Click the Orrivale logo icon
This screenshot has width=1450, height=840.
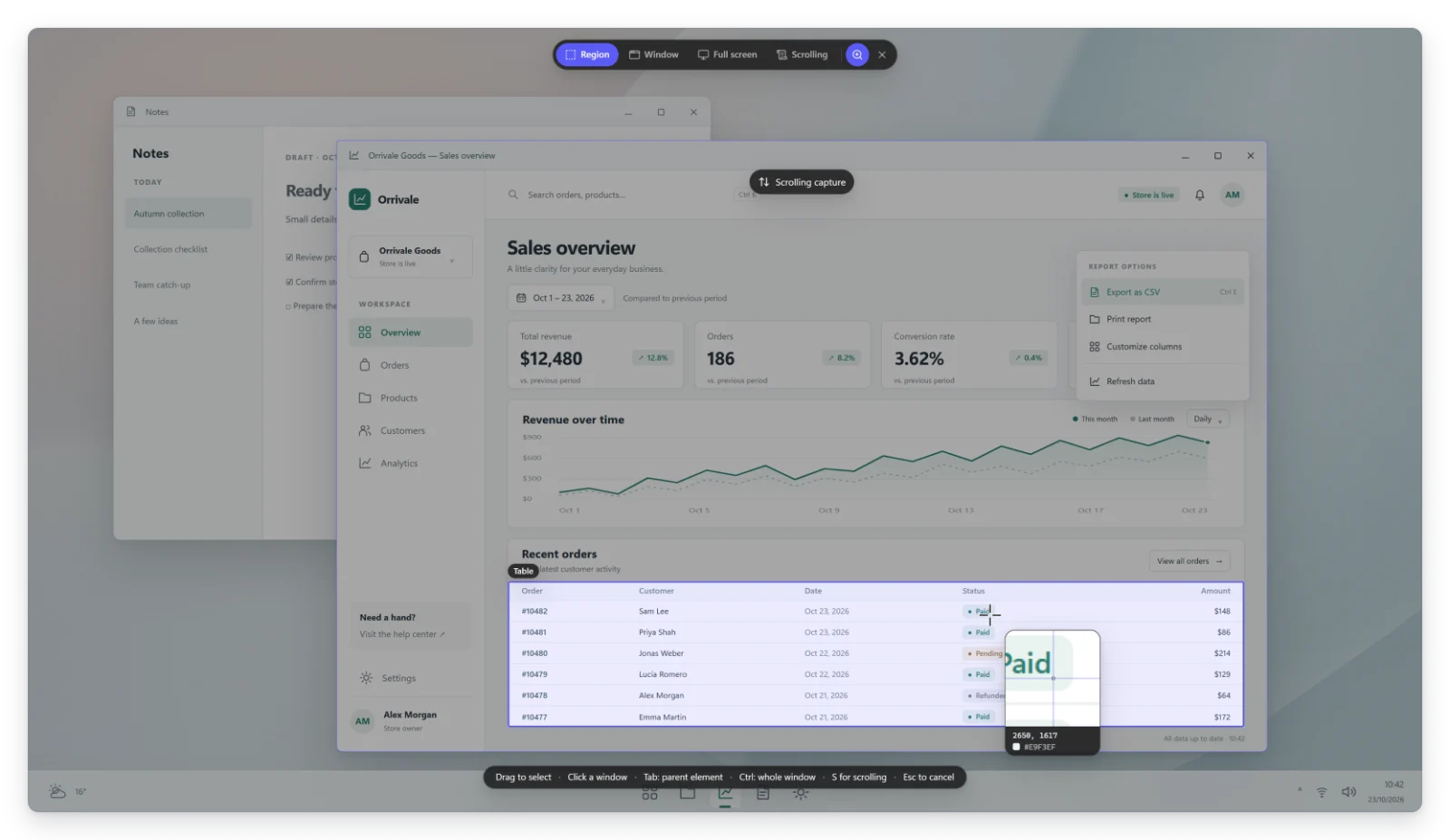360,199
